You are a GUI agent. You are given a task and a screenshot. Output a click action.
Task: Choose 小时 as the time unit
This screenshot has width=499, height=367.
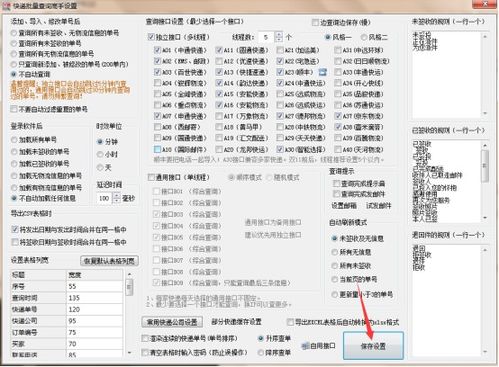click(100, 154)
